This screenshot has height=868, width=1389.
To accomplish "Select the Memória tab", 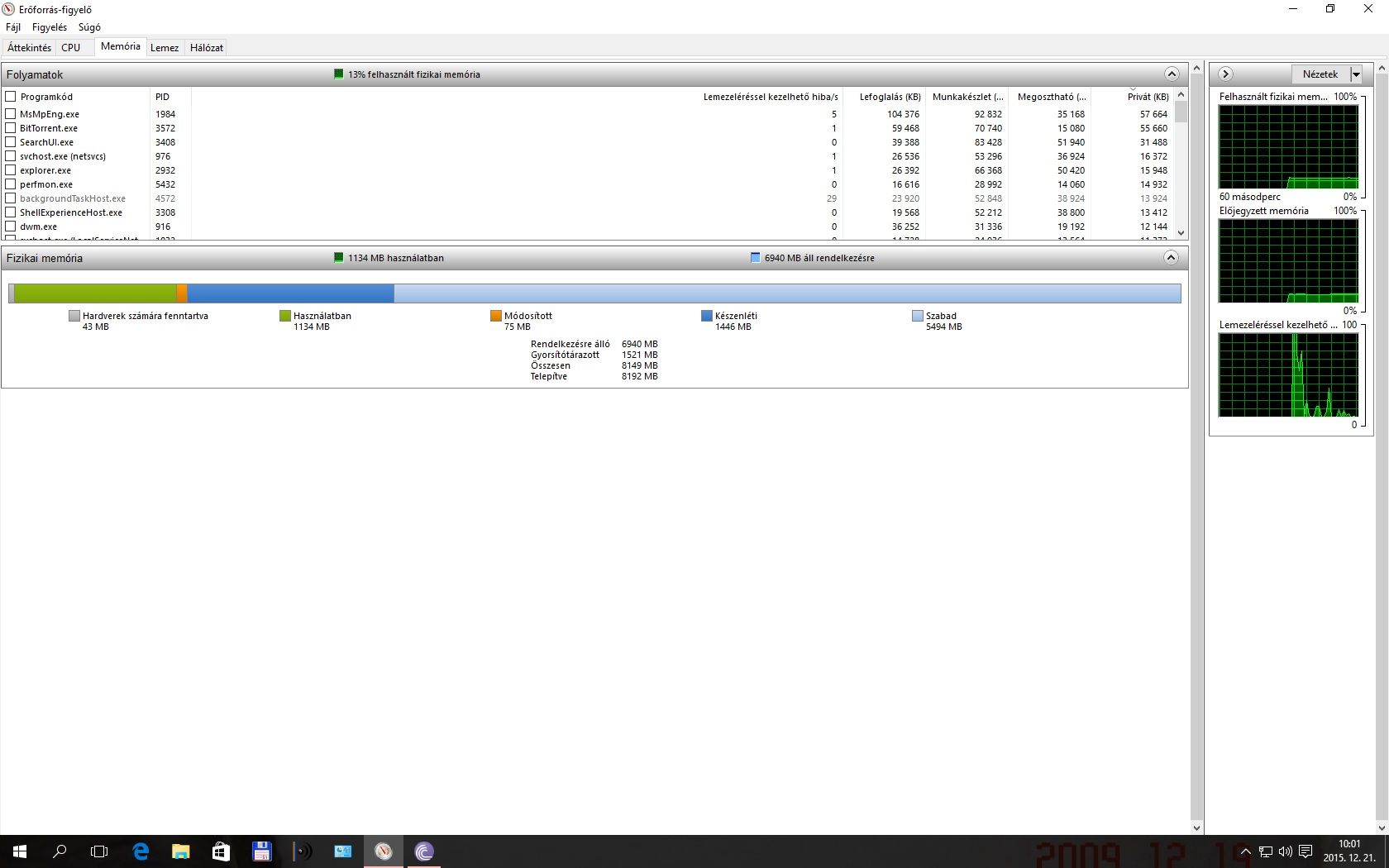I will [x=121, y=47].
